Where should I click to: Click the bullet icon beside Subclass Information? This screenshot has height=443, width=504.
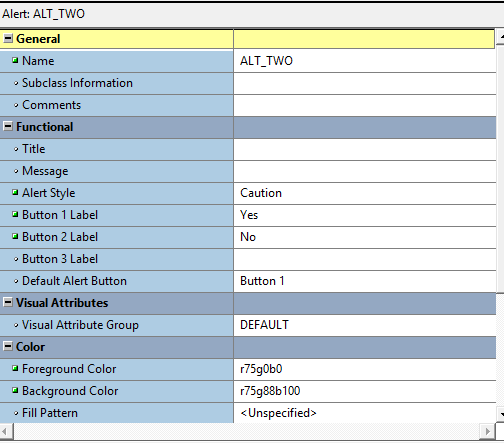(x=16, y=83)
